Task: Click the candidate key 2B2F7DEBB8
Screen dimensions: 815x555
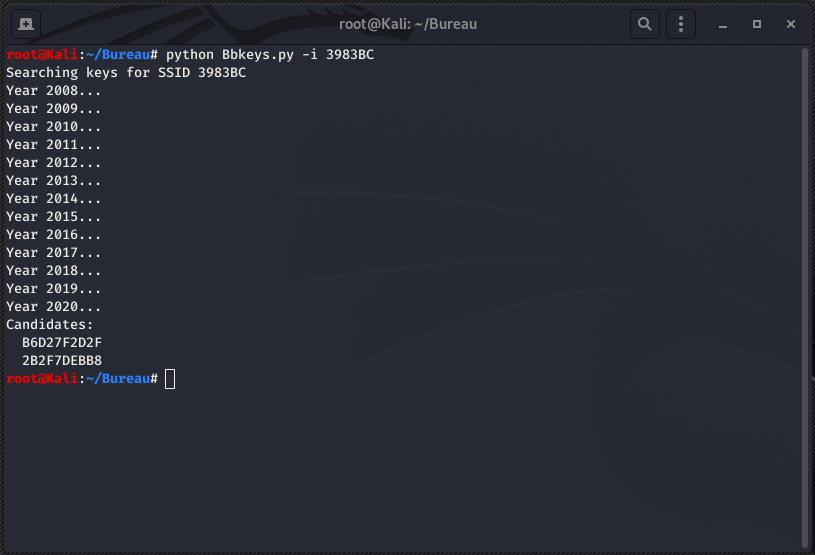Action: pyautogui.click(x=62, y=361)
